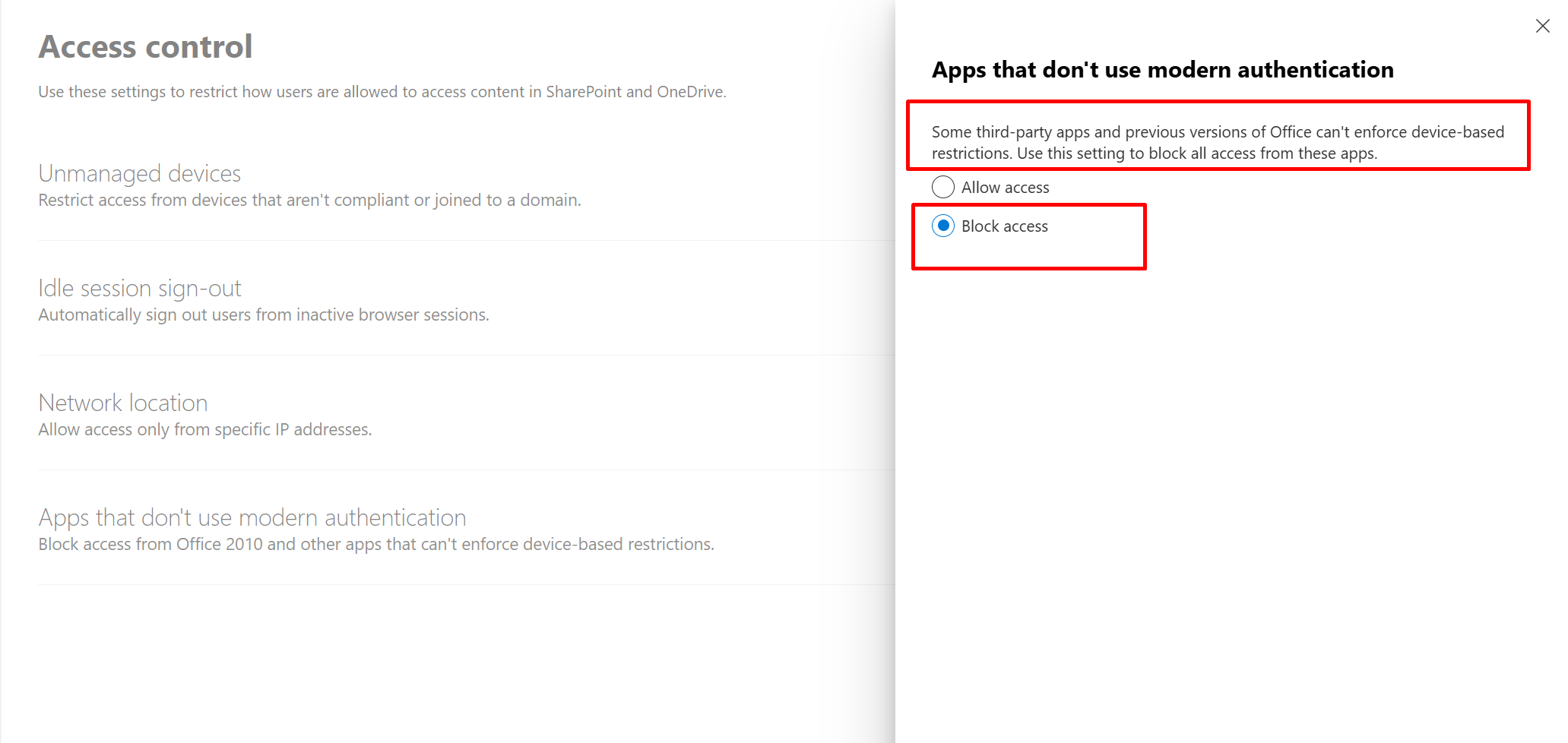Click Block access from Office 2010 description

376,544
